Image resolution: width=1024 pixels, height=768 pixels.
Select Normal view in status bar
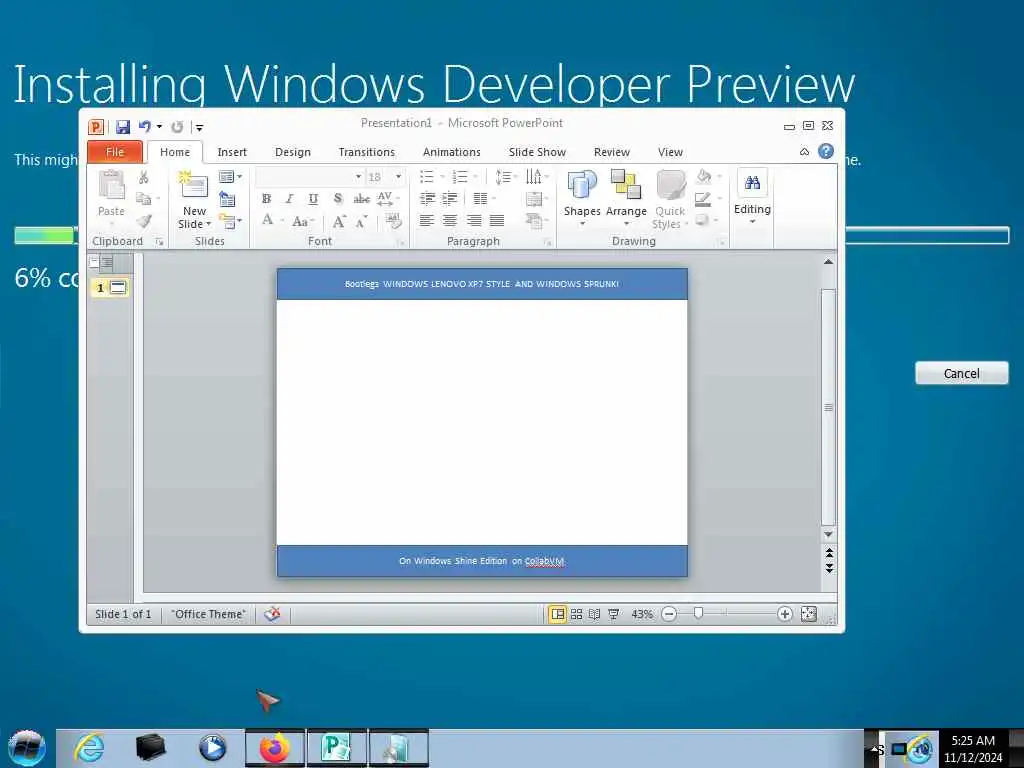pyautogui.click(x=557, y=614)
